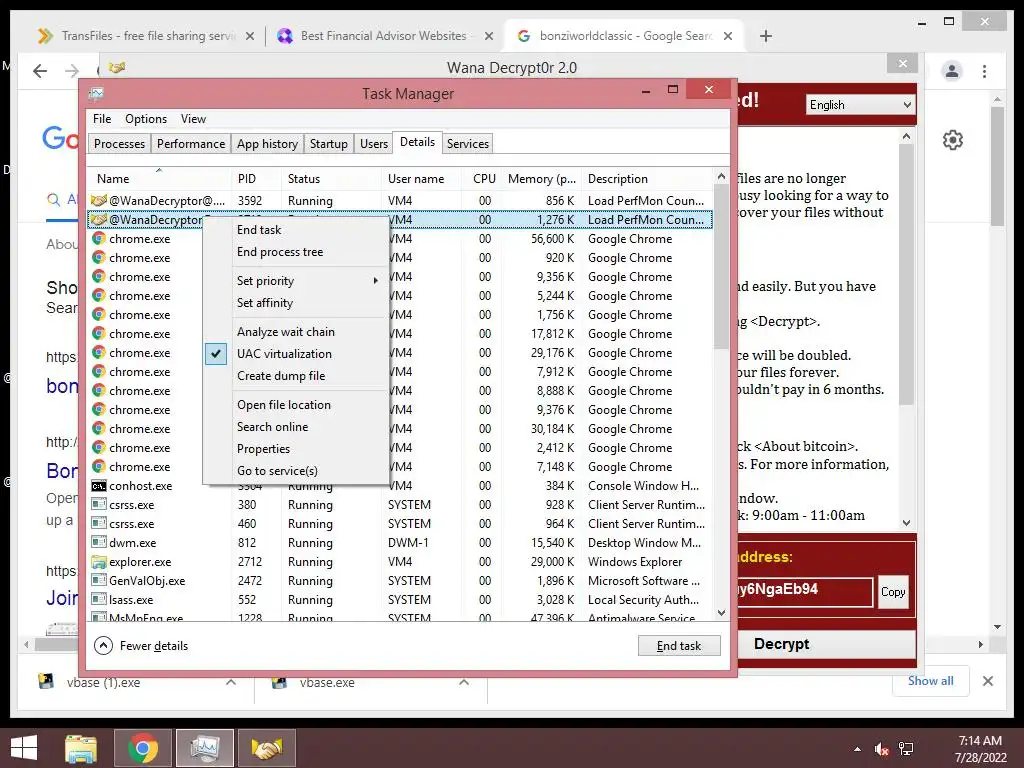Click the Task Manager title bar icon

tap(96, 94)
